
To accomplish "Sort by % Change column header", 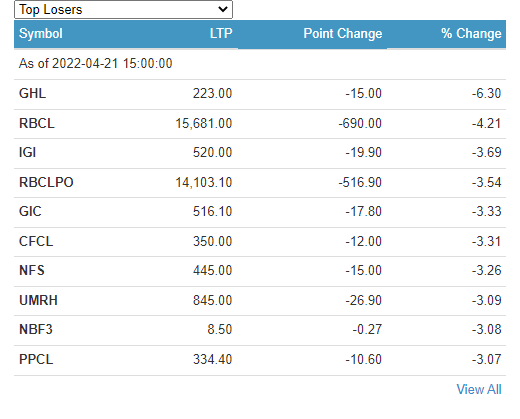I will tap(471, 33).
